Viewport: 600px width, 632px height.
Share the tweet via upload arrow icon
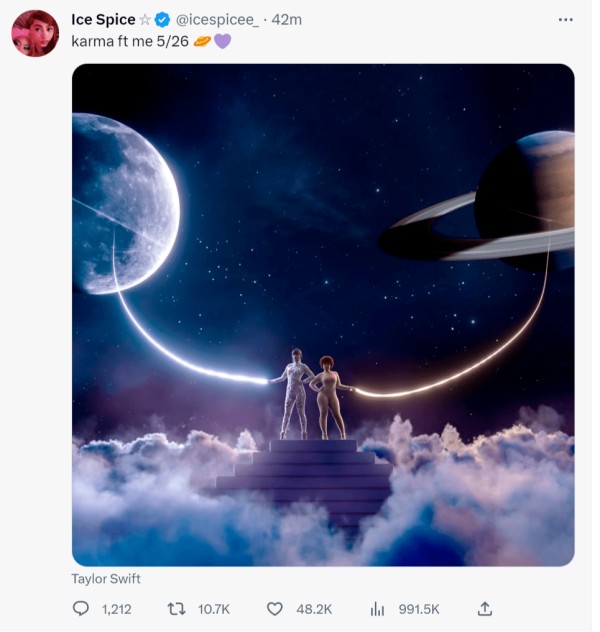485,608
